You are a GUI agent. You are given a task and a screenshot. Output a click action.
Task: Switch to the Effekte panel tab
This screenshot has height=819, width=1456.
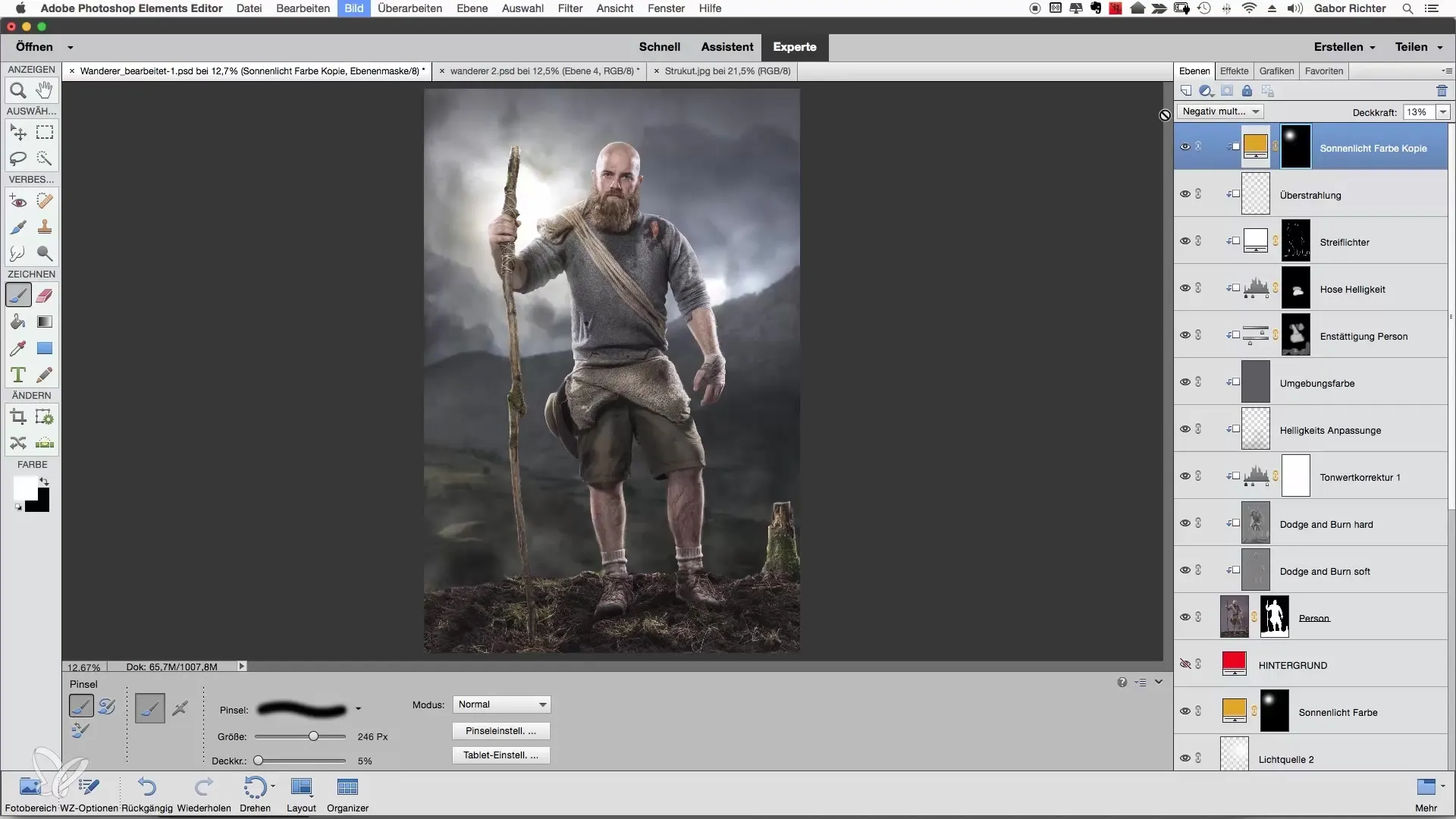click(x=1234, y=71)
